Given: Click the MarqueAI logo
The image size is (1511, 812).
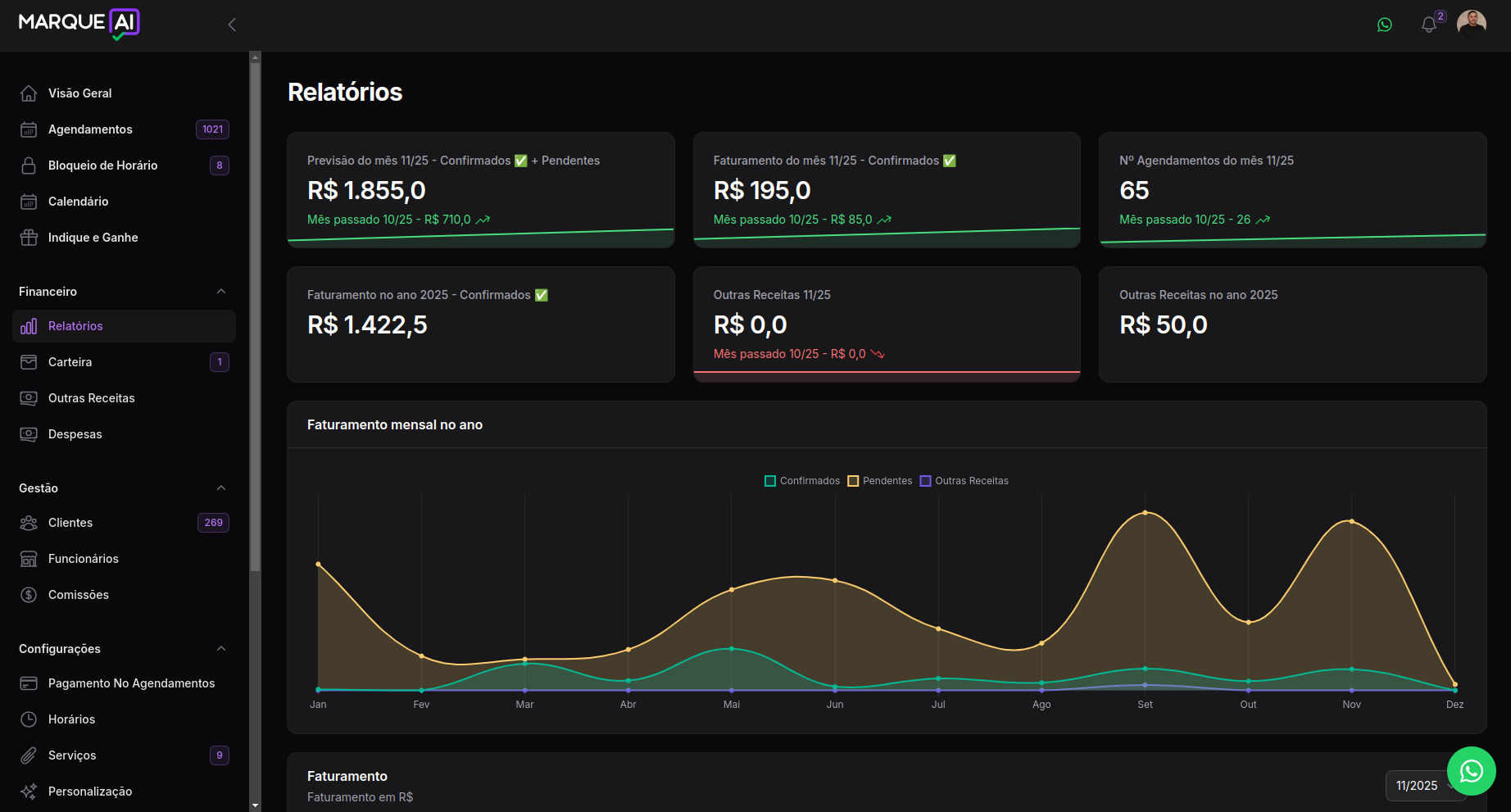Looking at the screenshot, I should (79, 23).
